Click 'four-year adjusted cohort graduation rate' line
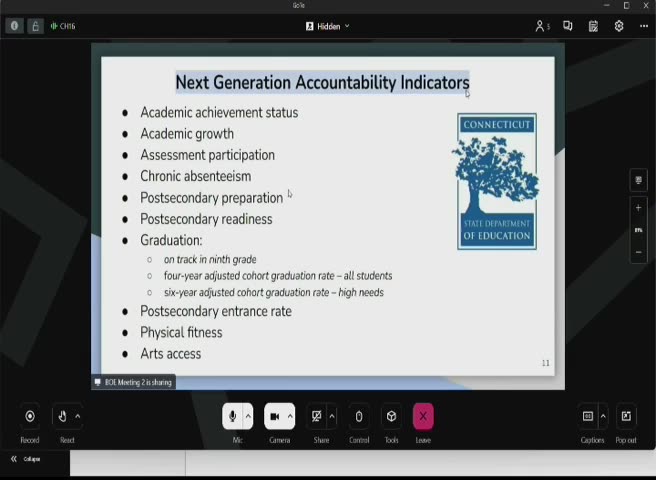This screenshot has width=656, height=480. [x=278, y=276]
